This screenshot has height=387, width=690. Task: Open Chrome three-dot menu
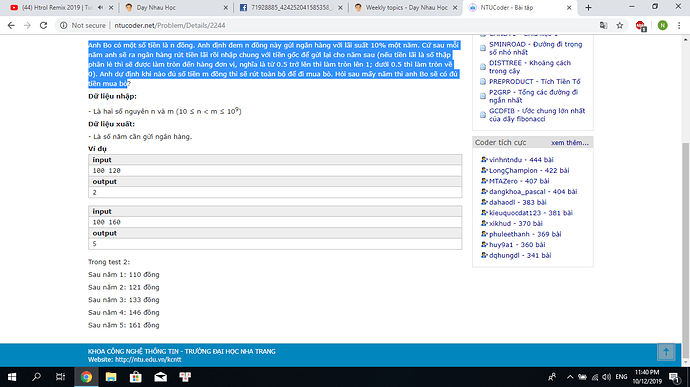point(679,26)
